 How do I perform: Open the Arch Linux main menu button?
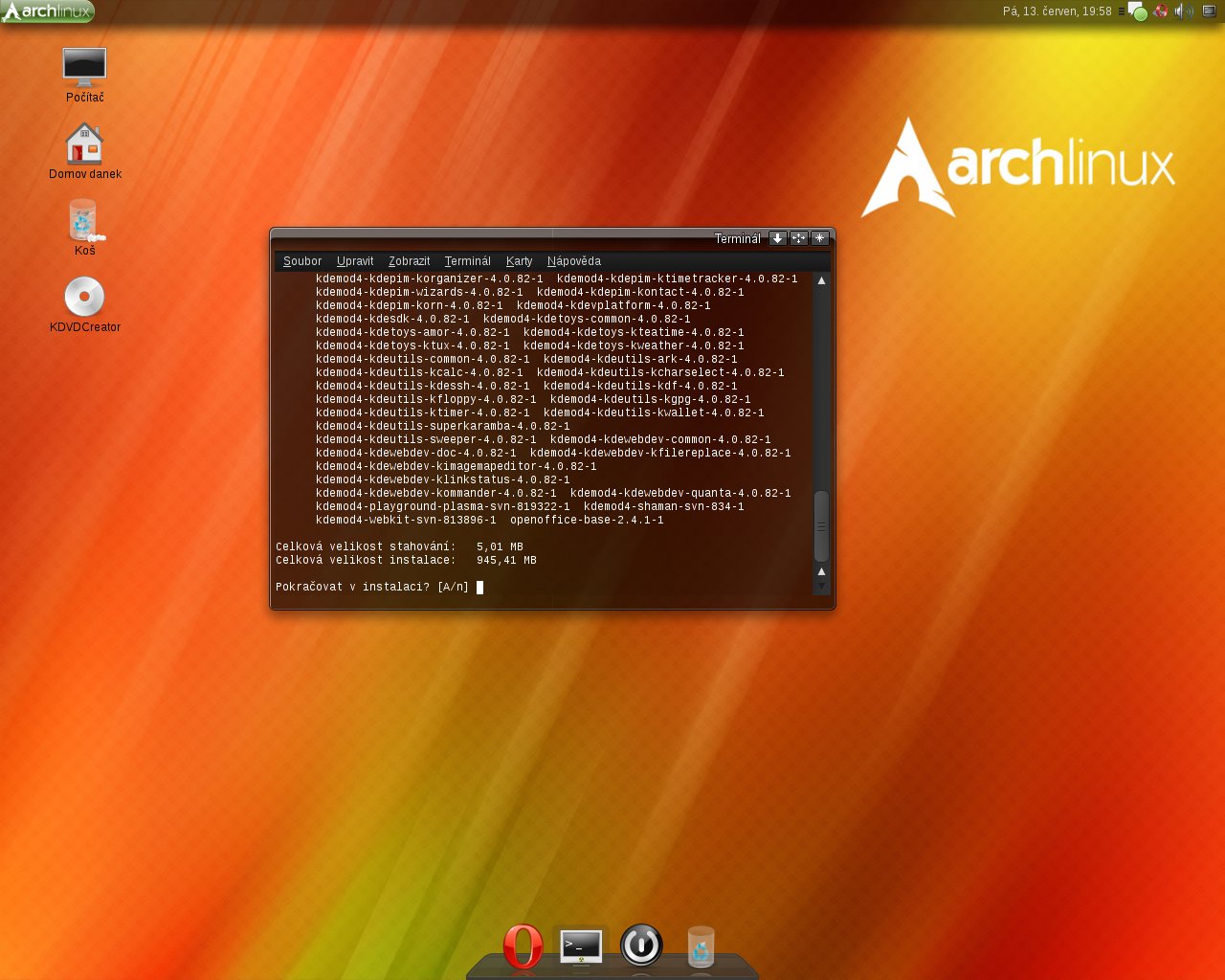click(48, 11)
